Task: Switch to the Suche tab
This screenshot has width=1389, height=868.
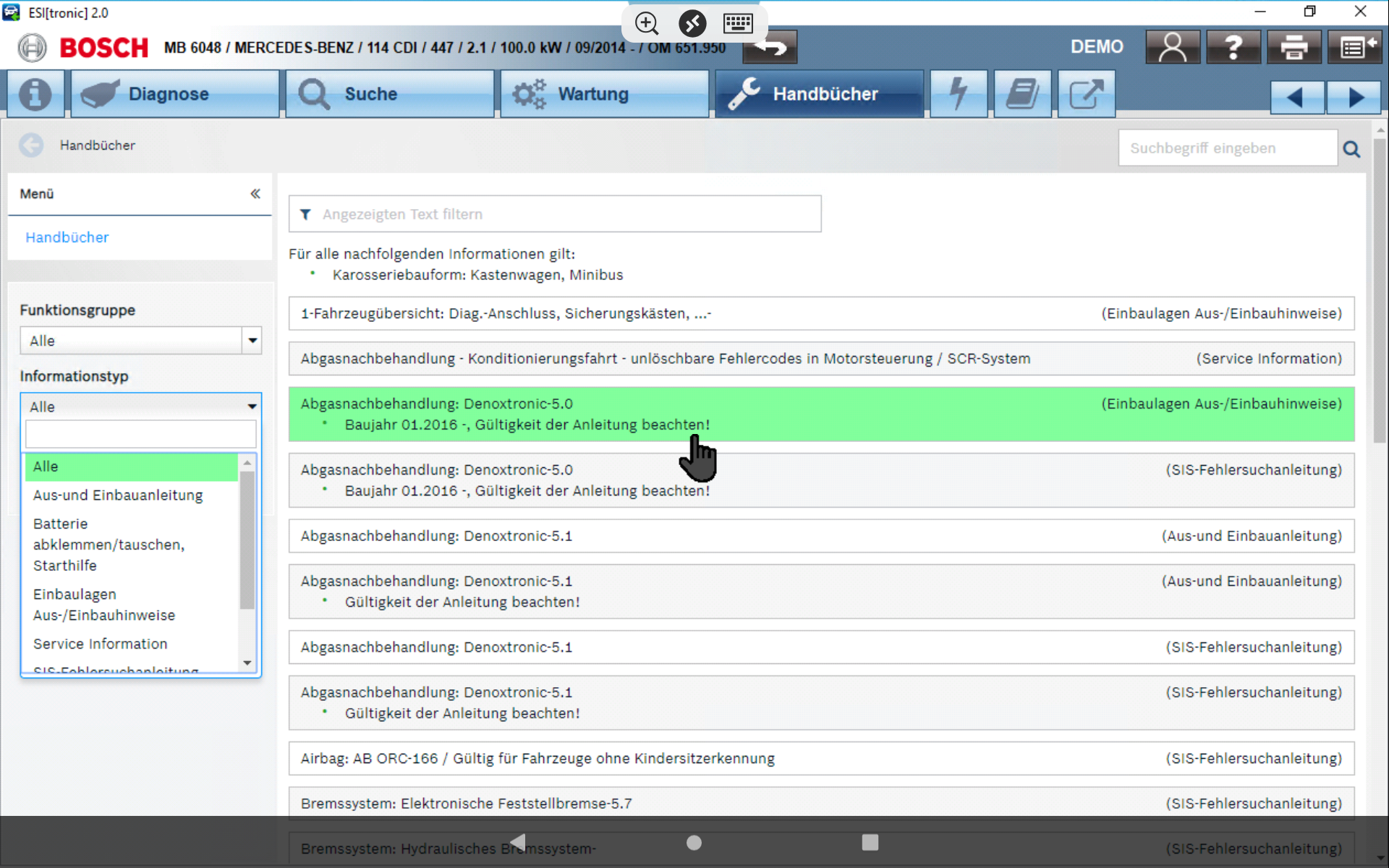Action: pyautogui.click(x=389, y=94)
